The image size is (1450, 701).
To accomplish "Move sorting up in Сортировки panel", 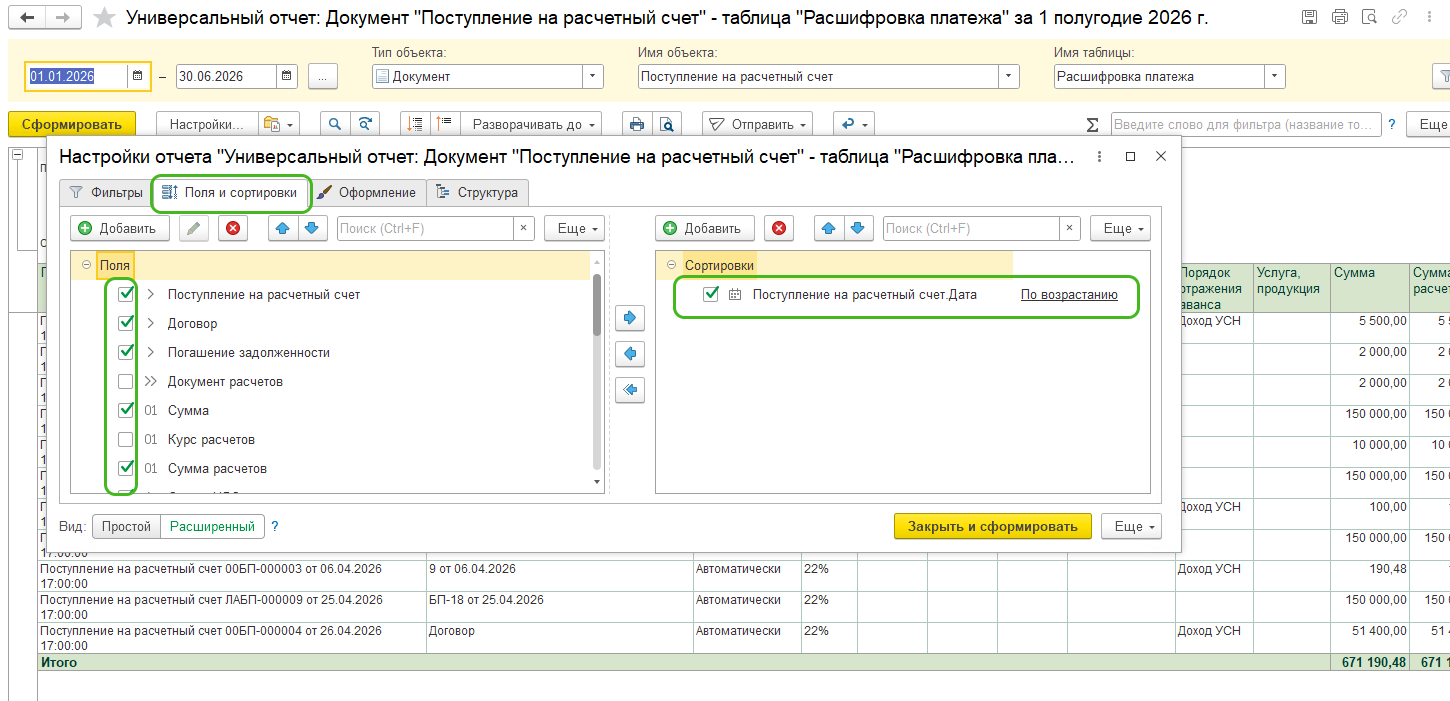I will [x=829, y=228].
